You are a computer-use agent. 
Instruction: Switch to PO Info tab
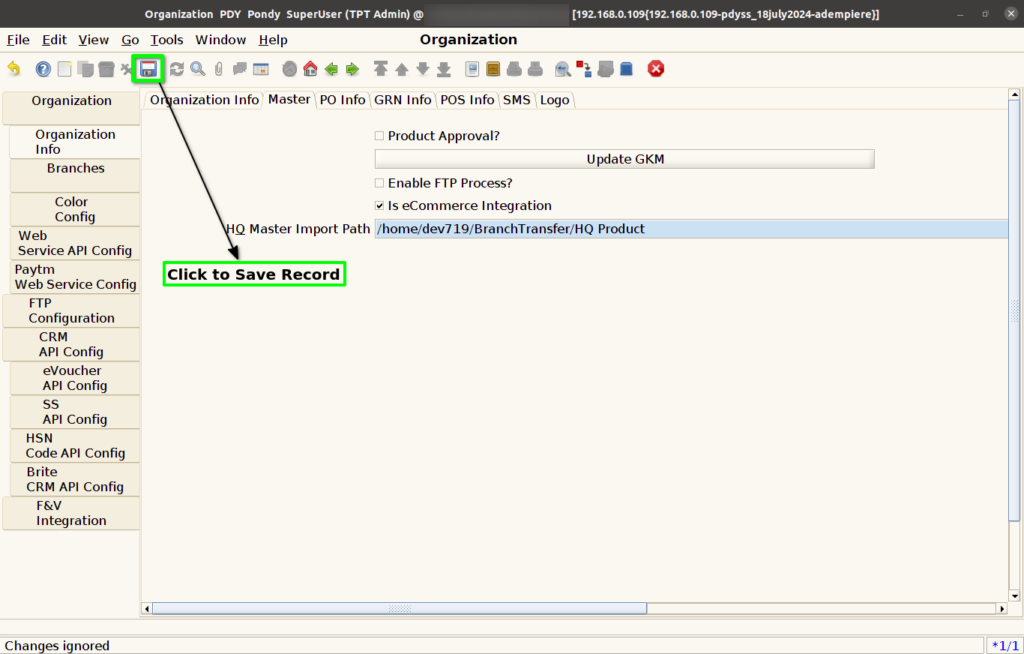342,100
